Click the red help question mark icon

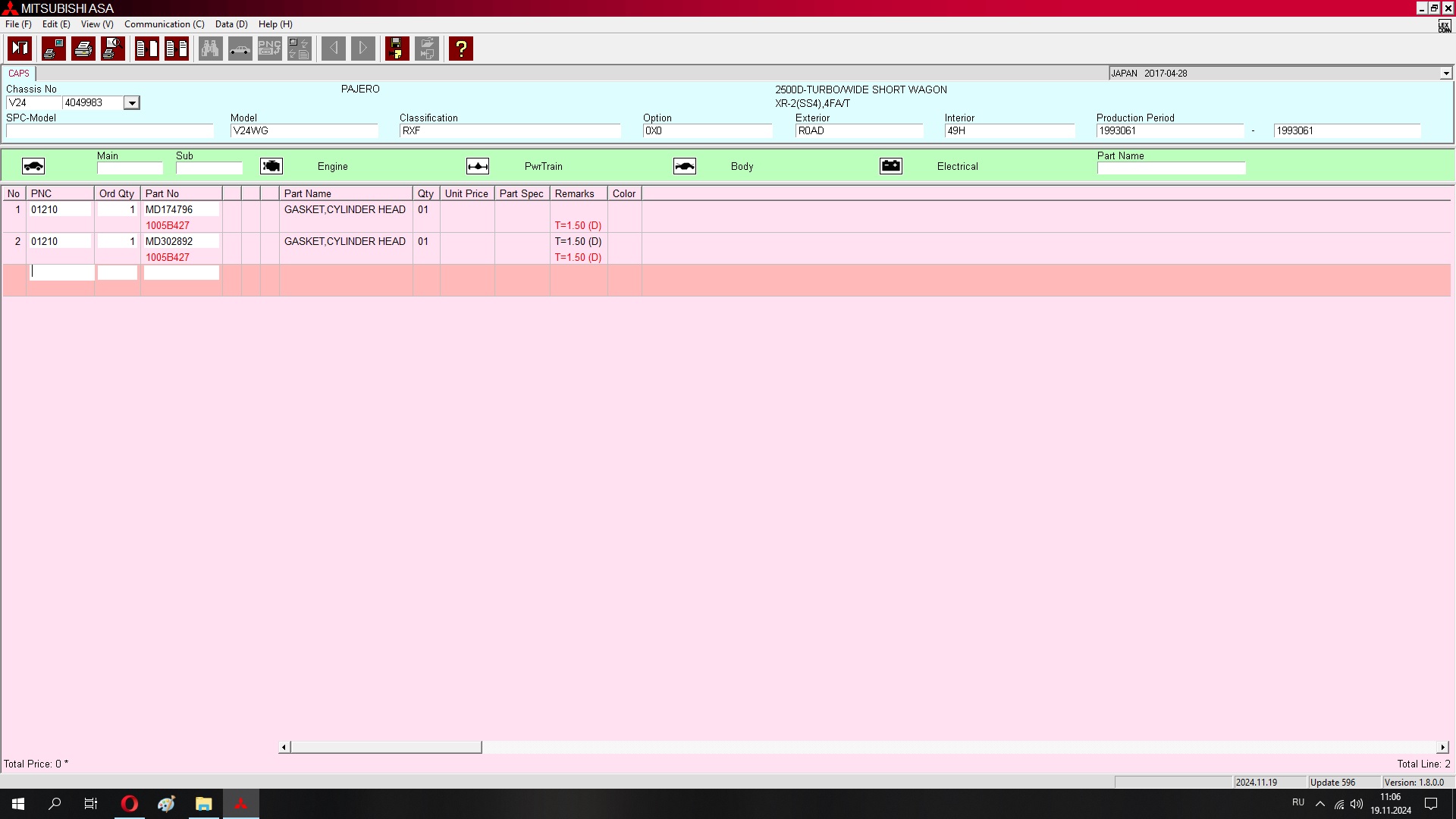tap(460, 49)
